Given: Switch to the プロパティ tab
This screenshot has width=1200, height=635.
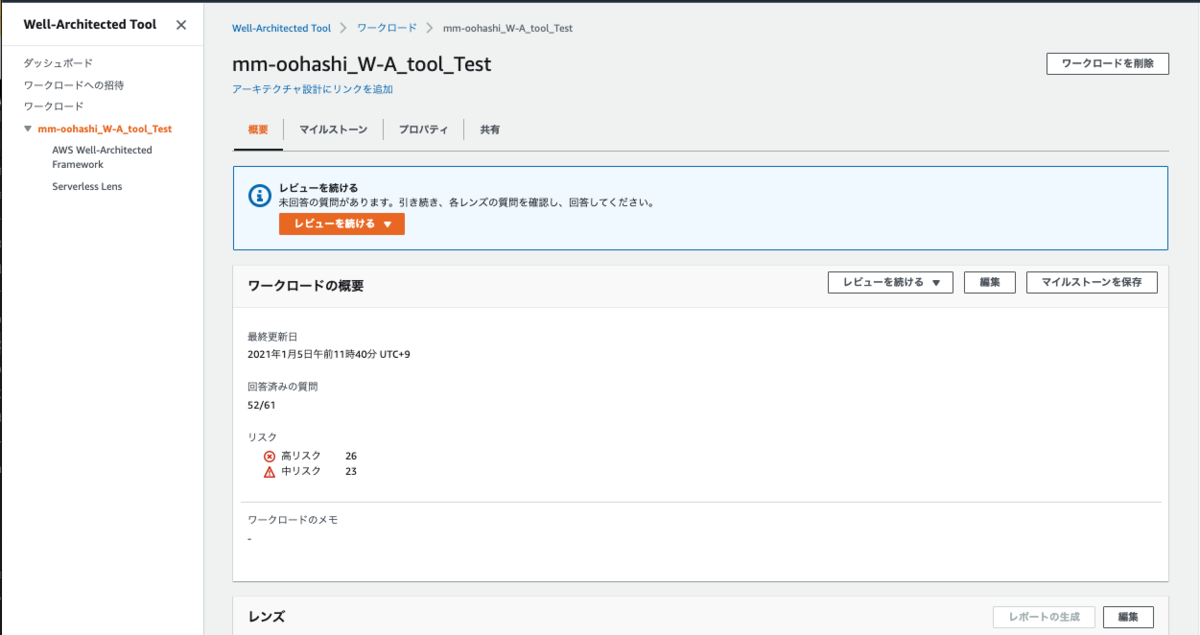Looking at the screenshot, I should point(423,130).
